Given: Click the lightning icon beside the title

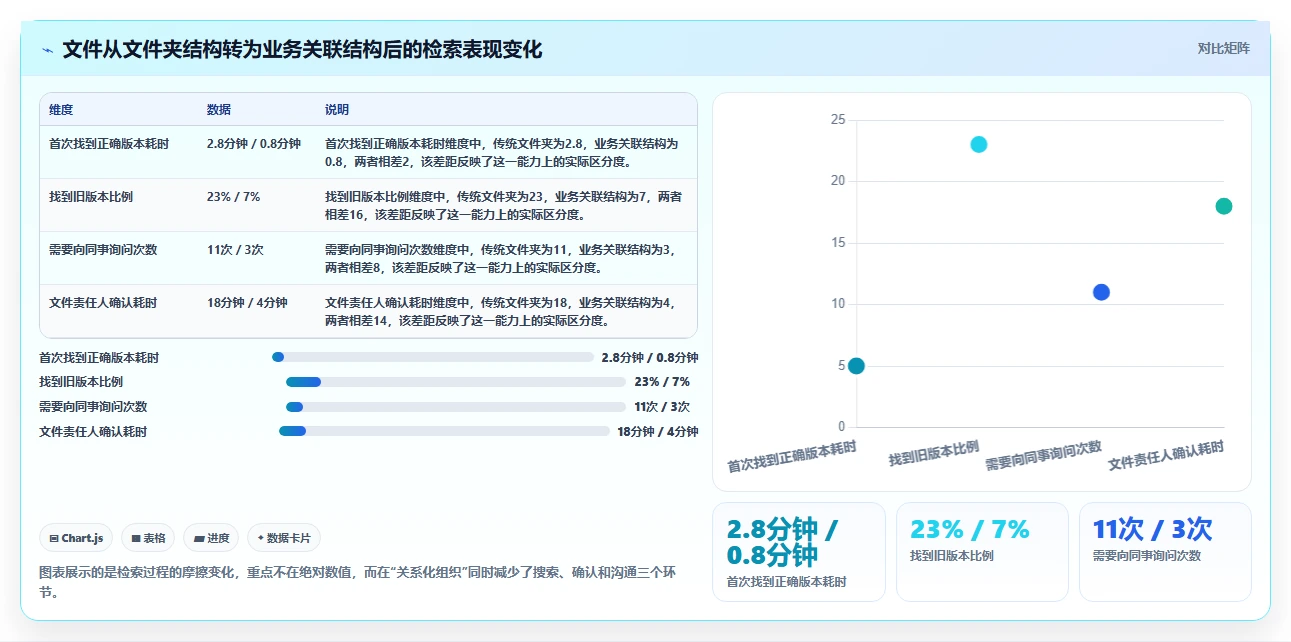Looking at the screenshot, I should [x=48, y=50].
